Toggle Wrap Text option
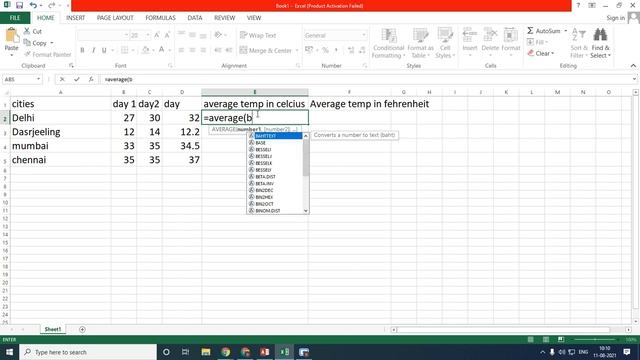640x360 pixels. [x=258, y=36]
